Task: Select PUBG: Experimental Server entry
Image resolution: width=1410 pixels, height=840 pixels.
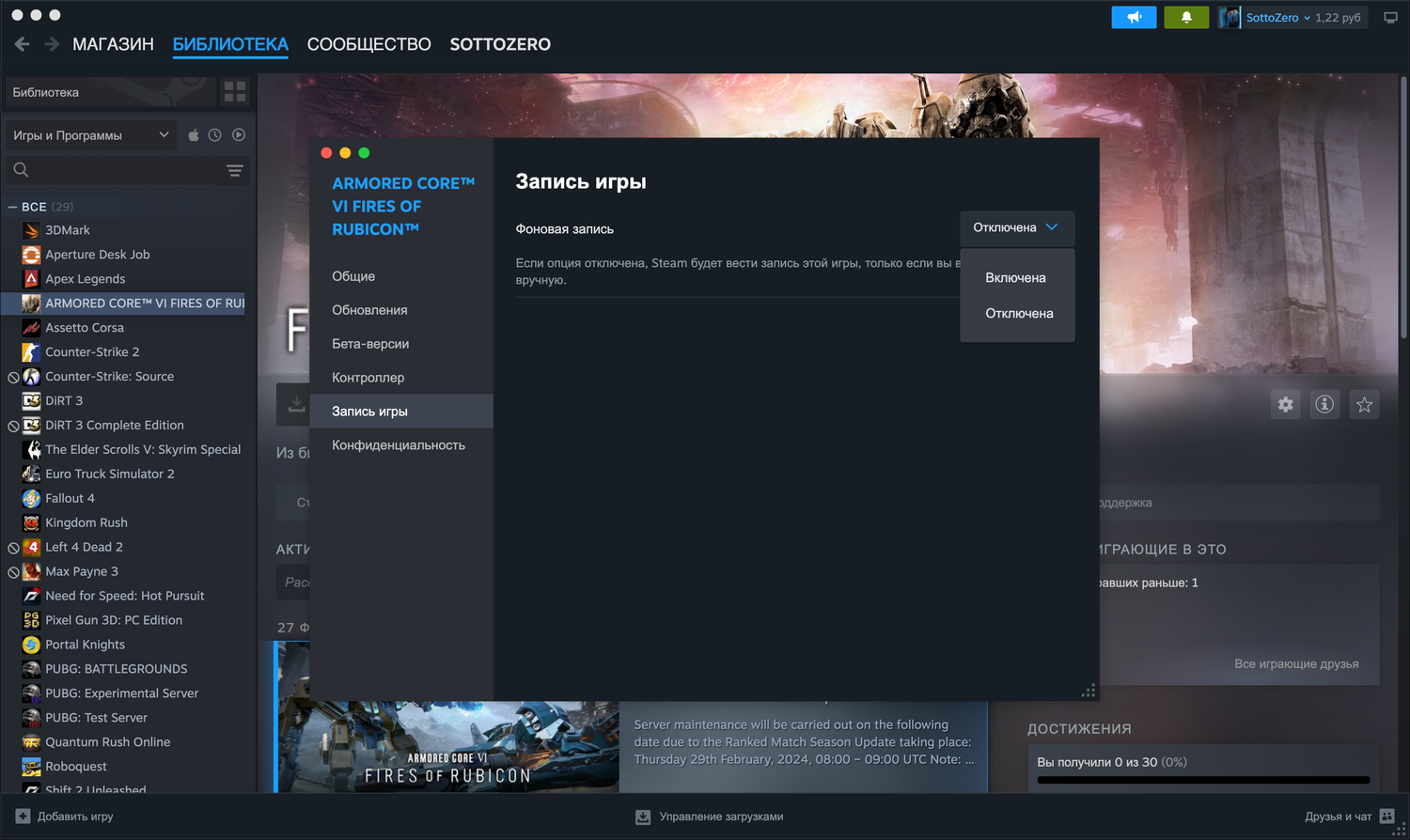Action: (x=124, y=694)
